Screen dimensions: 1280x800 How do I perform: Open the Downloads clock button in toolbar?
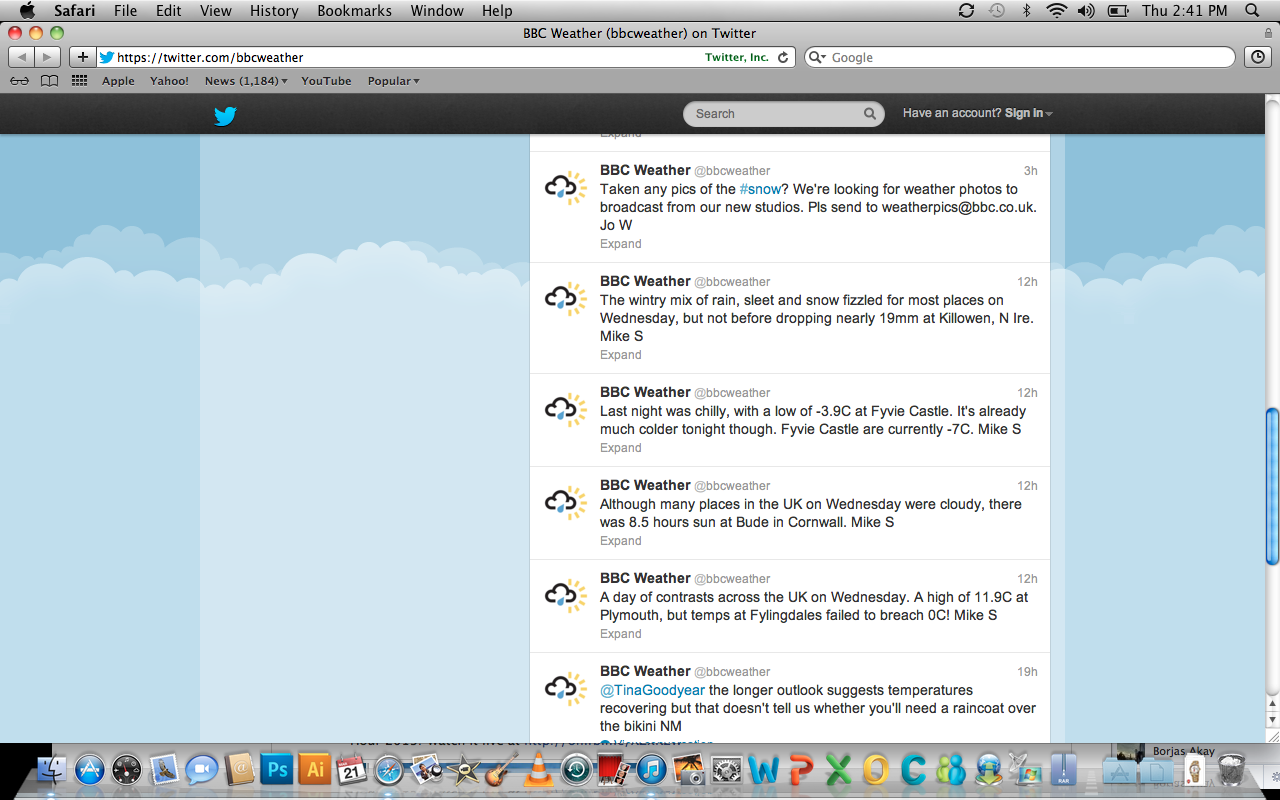[1258, 57]
